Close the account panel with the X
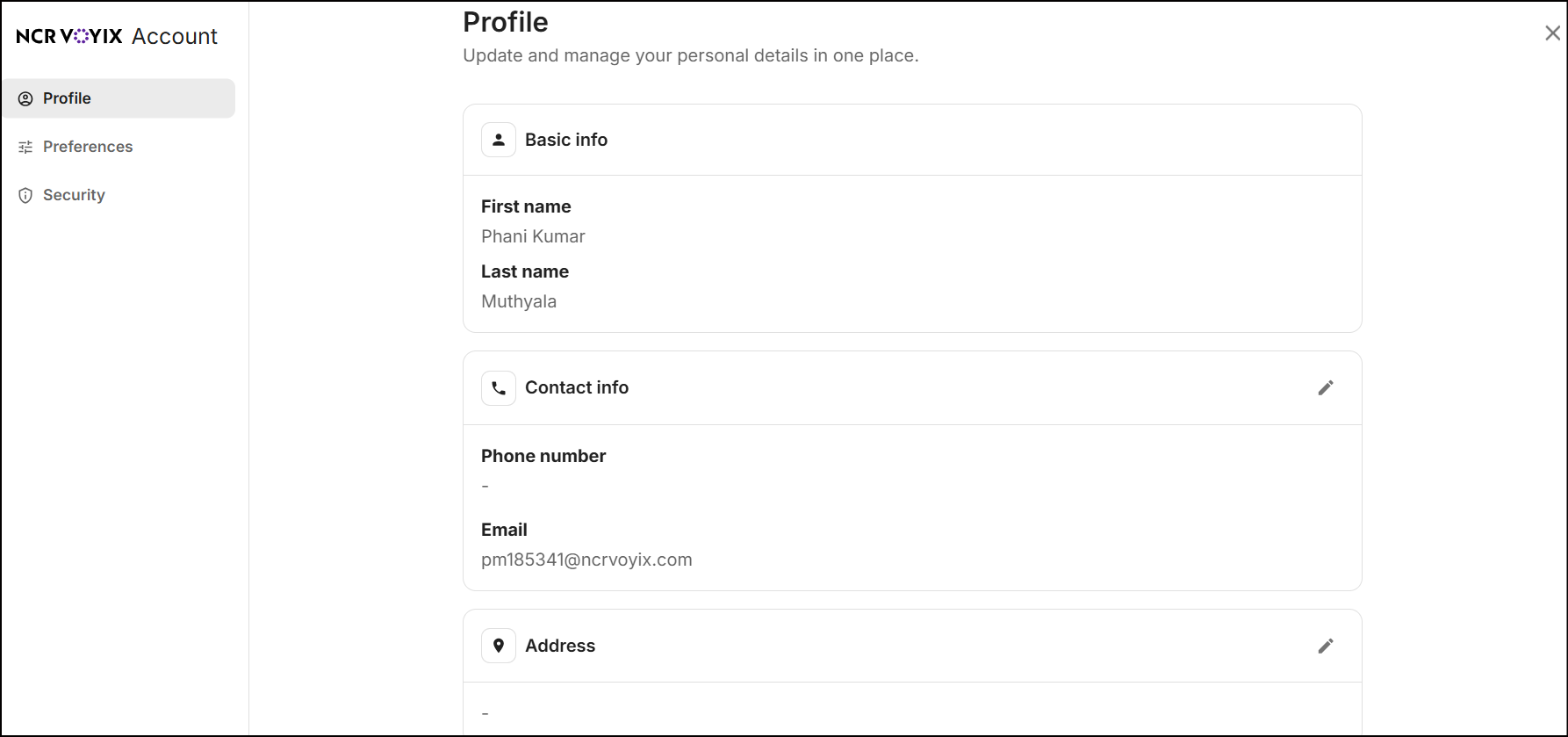This screenshot has height=737, width=1568. point(1552,33)
